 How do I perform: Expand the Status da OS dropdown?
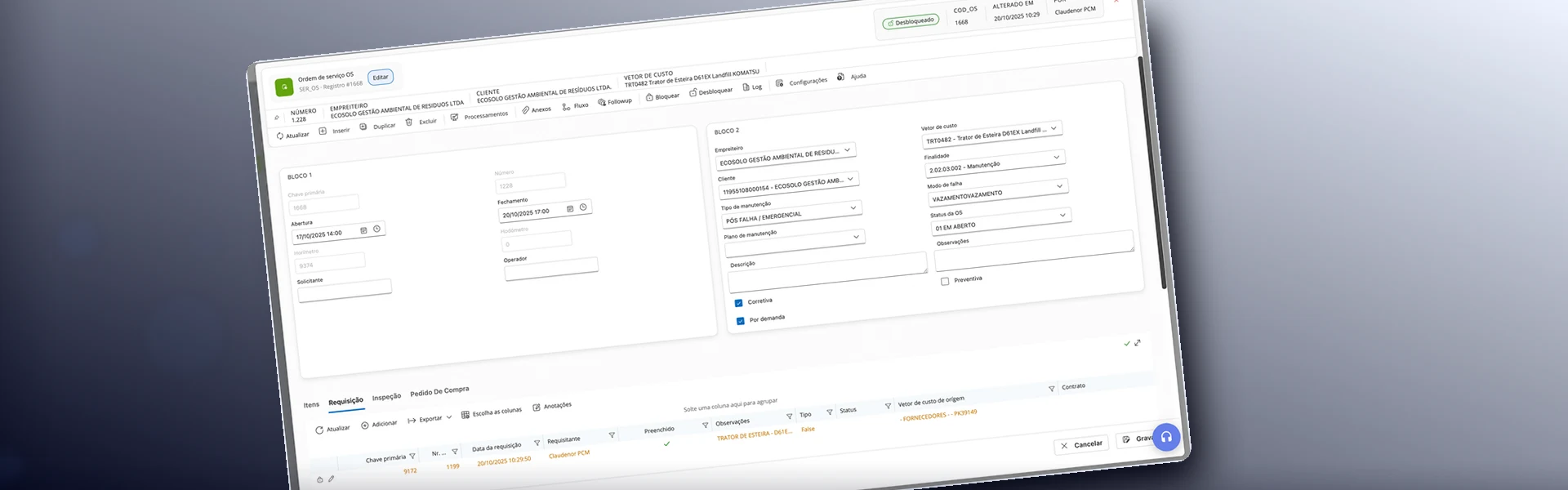(1063, 215)
